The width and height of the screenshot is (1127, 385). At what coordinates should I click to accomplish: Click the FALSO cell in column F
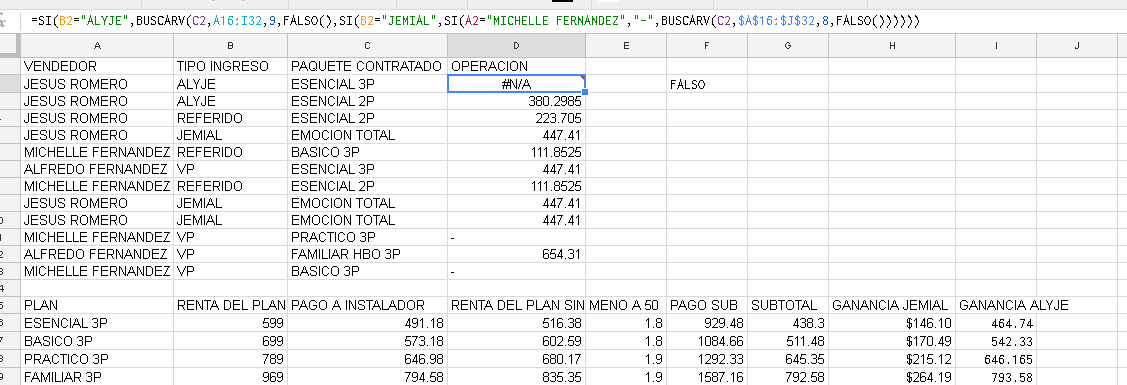tap(707, 84)
